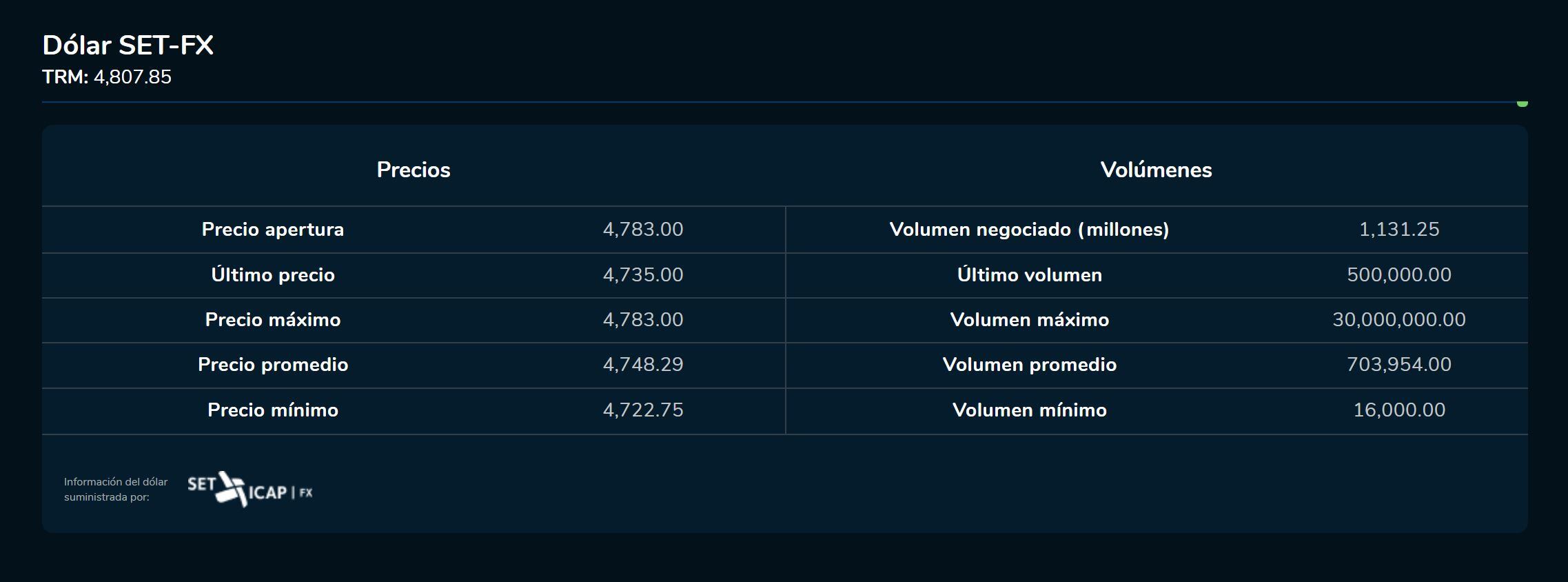
Task: Click the 'Información del dólar suministrada por' text
Action: click(x=116, y=490)
